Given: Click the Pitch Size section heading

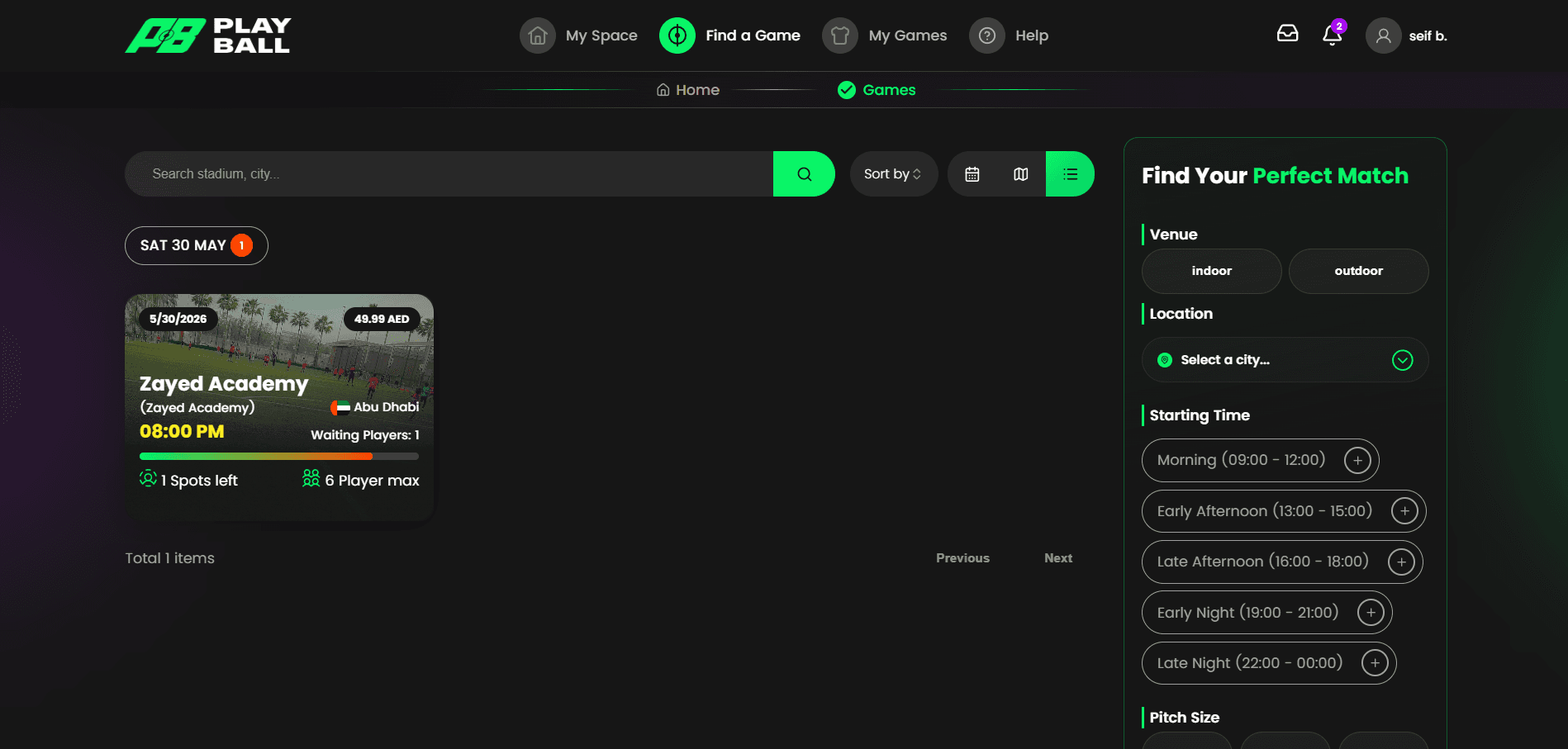Looking at the screenshot, I should (1185, 718).
